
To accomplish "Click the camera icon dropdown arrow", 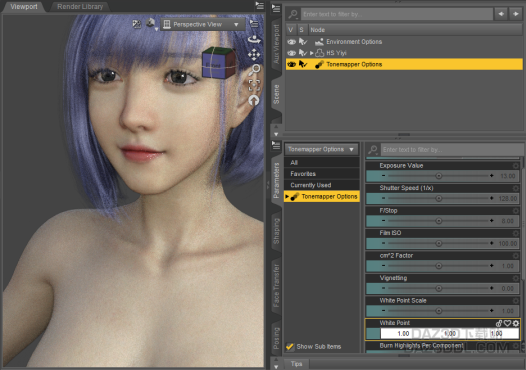I will pos(156,29).
